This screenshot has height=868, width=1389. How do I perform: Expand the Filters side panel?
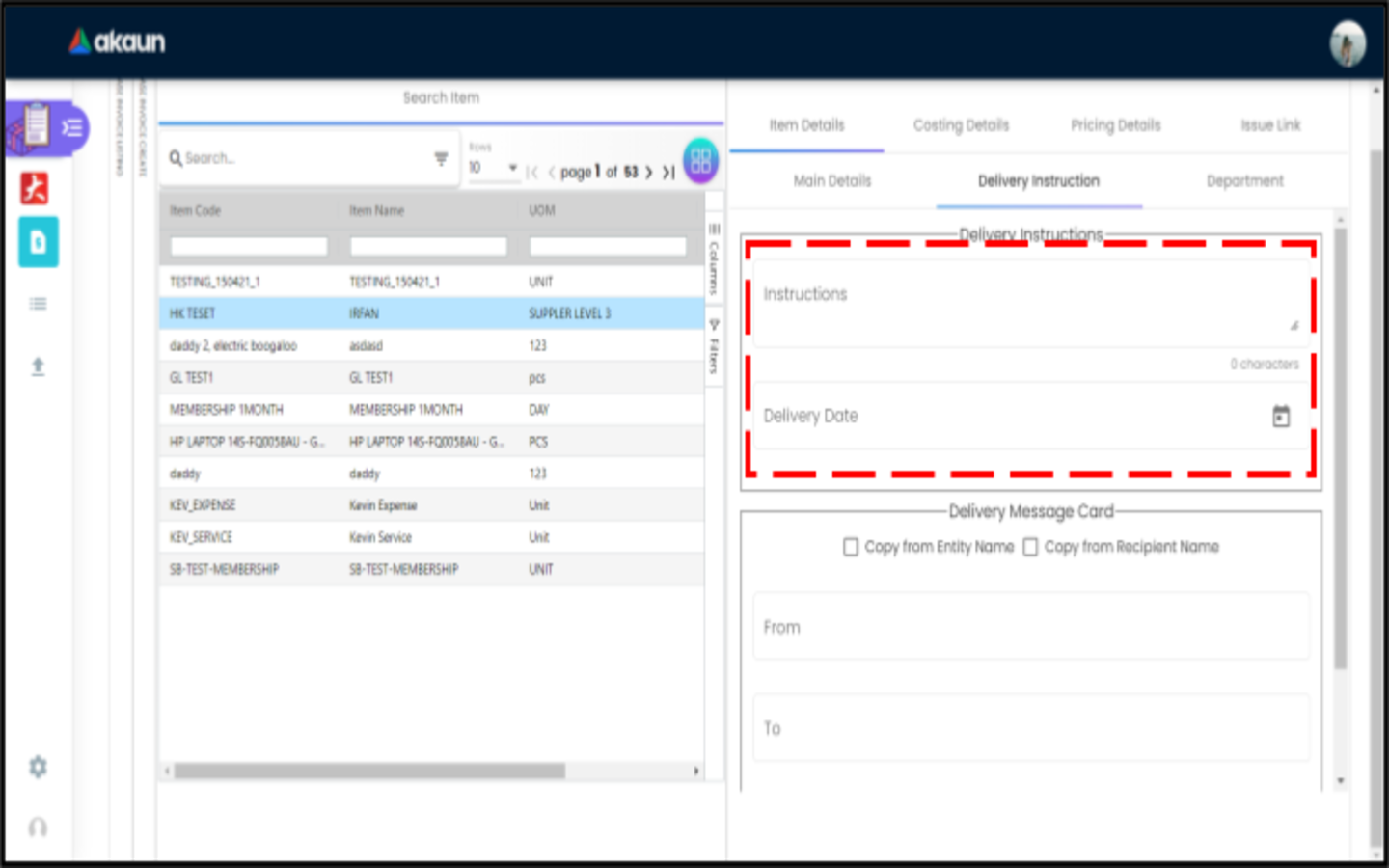[x=714, y=347]
